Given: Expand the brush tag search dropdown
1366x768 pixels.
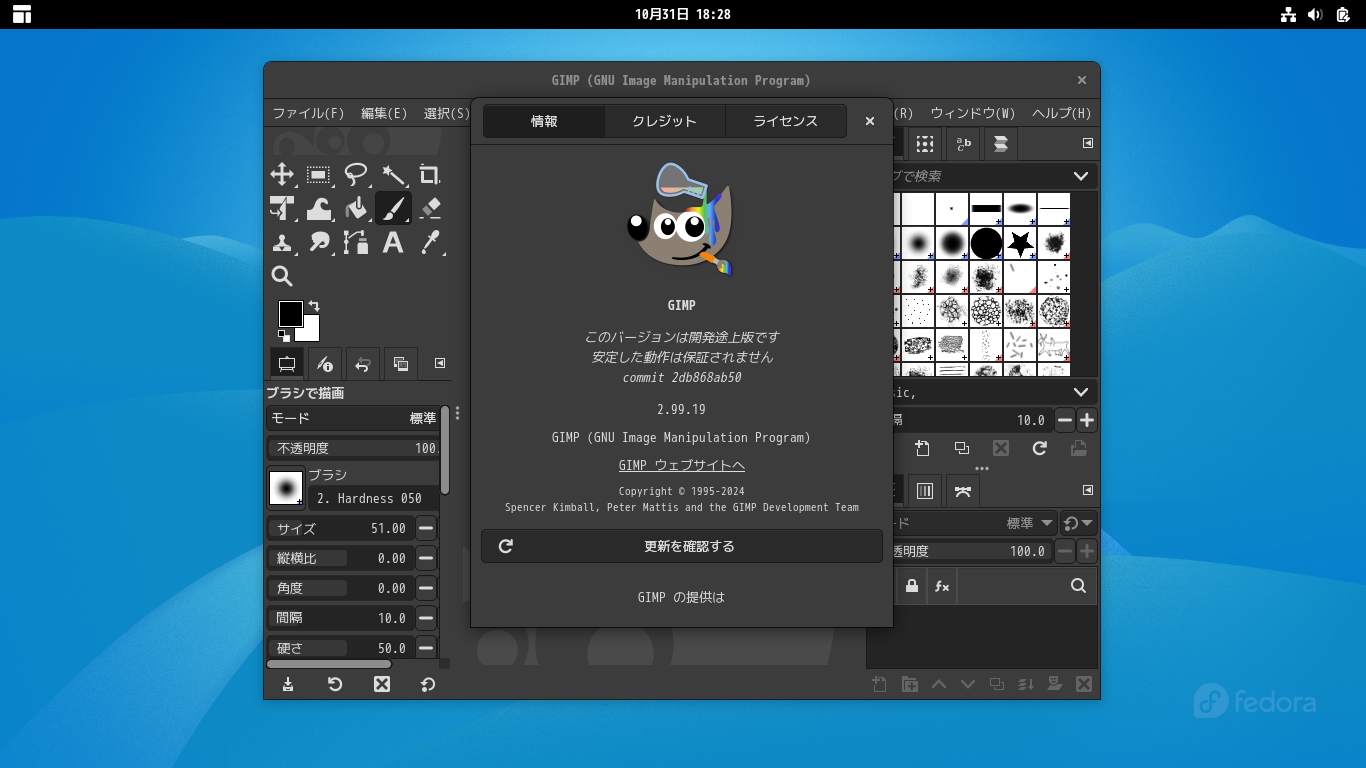Looking at the screenshot, I should pyautogui.click(x=1081, y=176).
